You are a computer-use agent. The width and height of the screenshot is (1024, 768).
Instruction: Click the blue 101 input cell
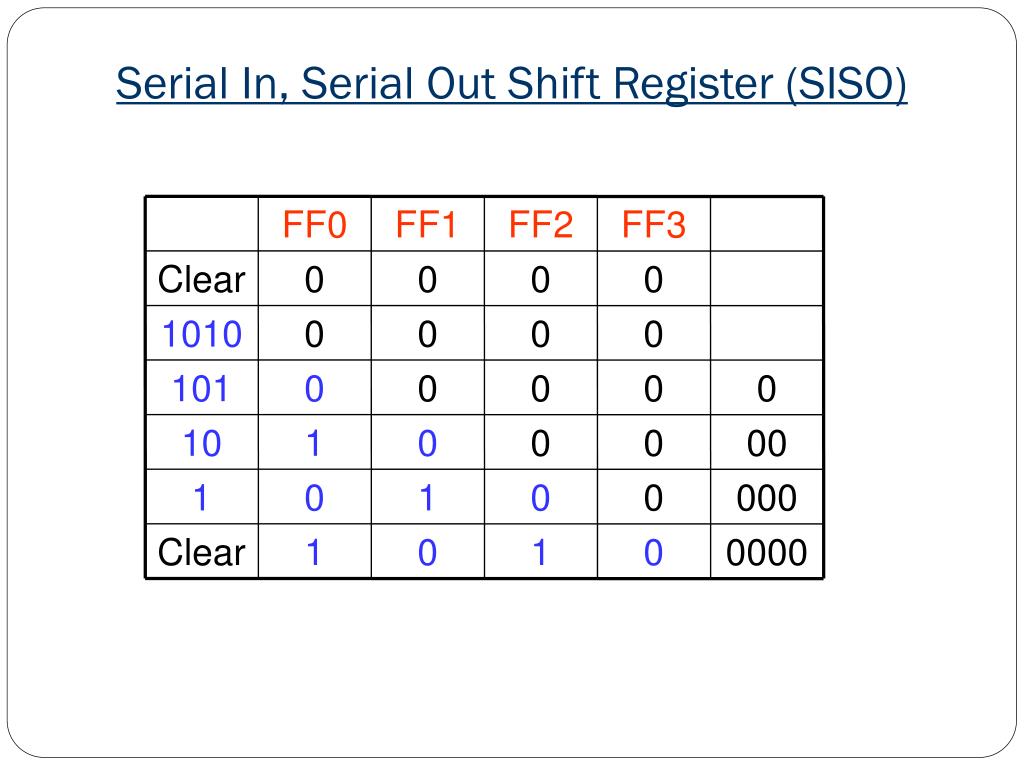pyautogui.click(x=201, y=389)
